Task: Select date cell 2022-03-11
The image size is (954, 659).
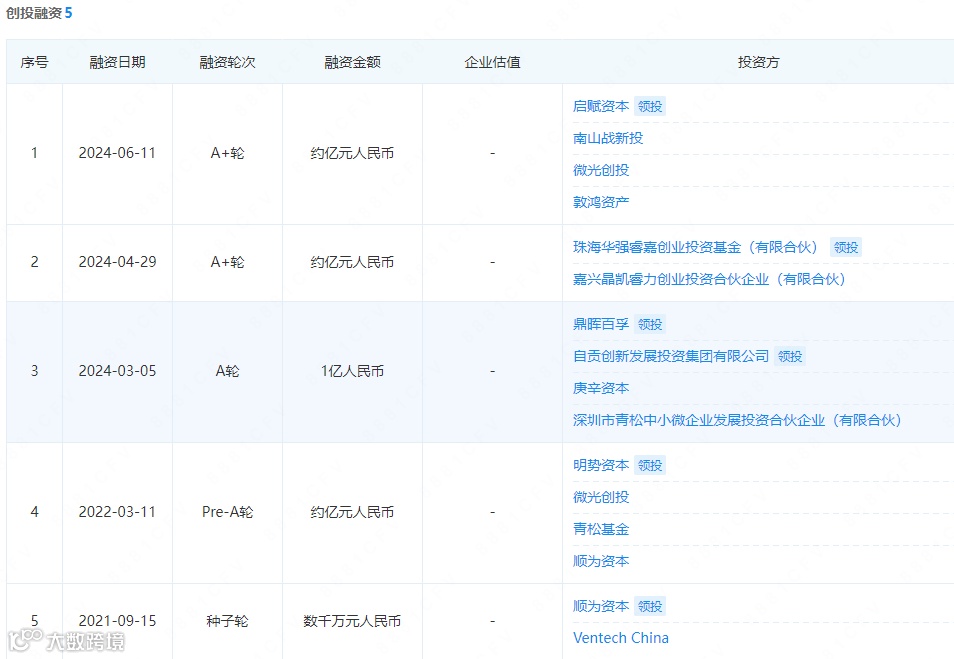Action: (x=117, y=512)
